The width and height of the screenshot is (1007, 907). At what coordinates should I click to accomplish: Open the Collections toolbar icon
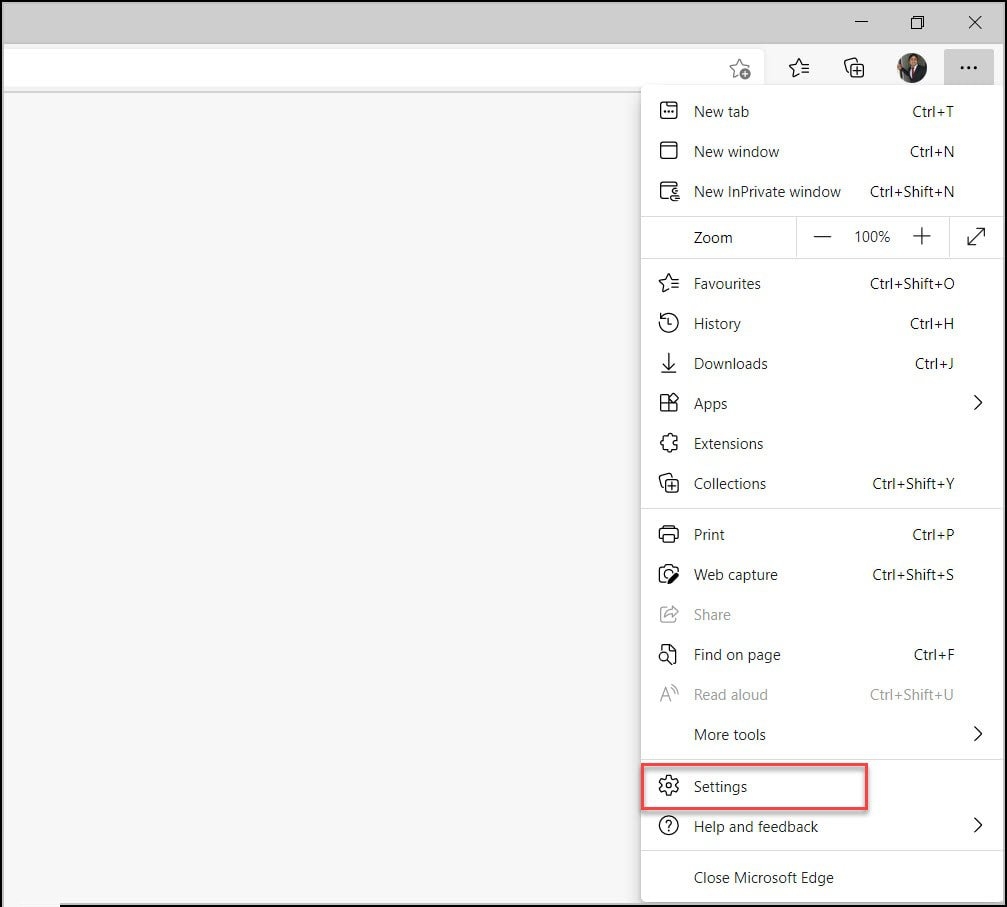point(854,68)
